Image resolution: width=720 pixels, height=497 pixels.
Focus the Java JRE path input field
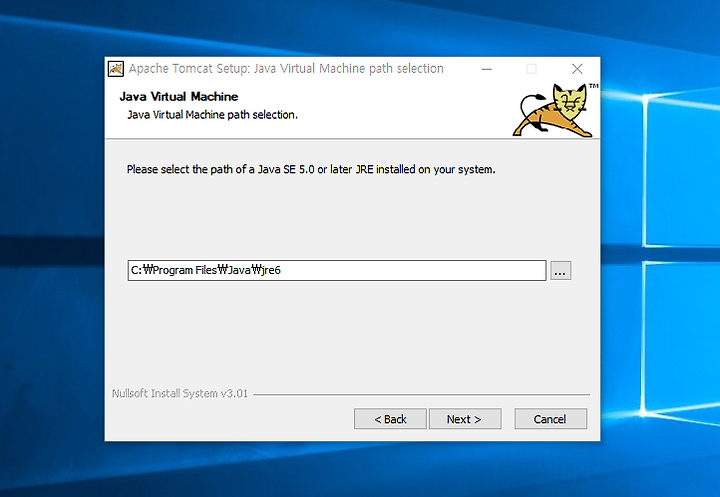[337, 270]
